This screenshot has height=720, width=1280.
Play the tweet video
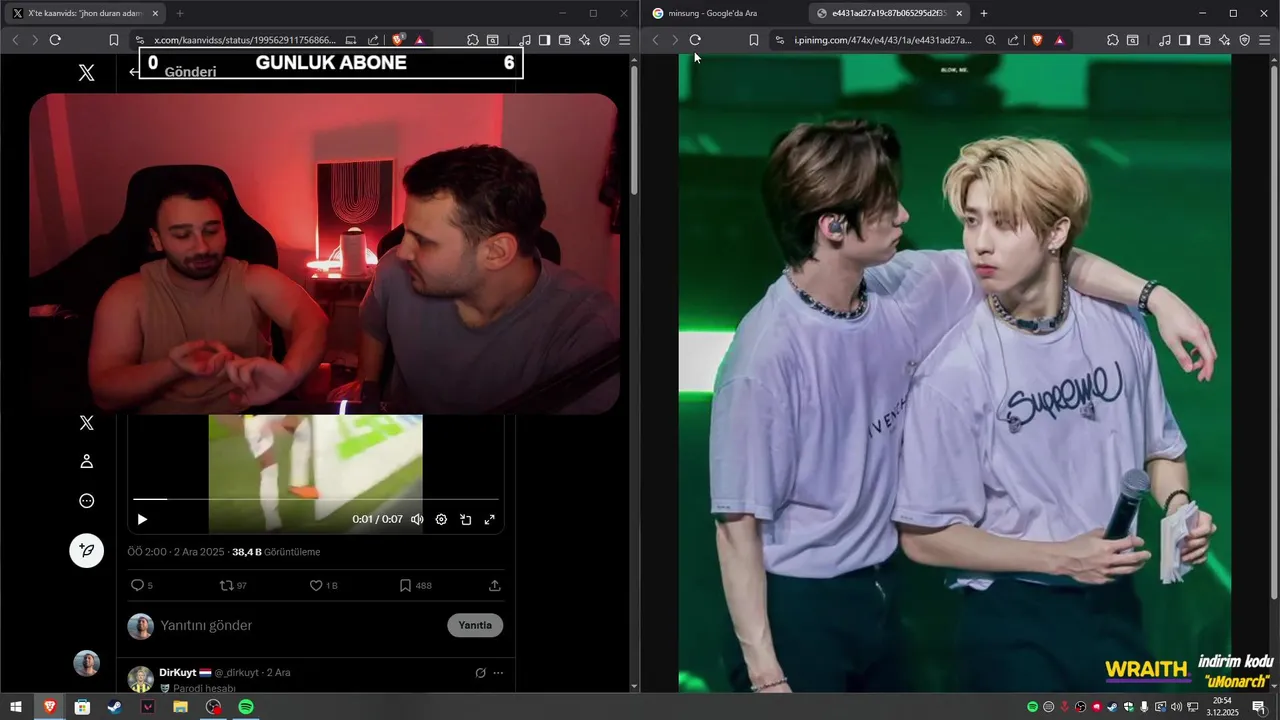coord(142,519)
